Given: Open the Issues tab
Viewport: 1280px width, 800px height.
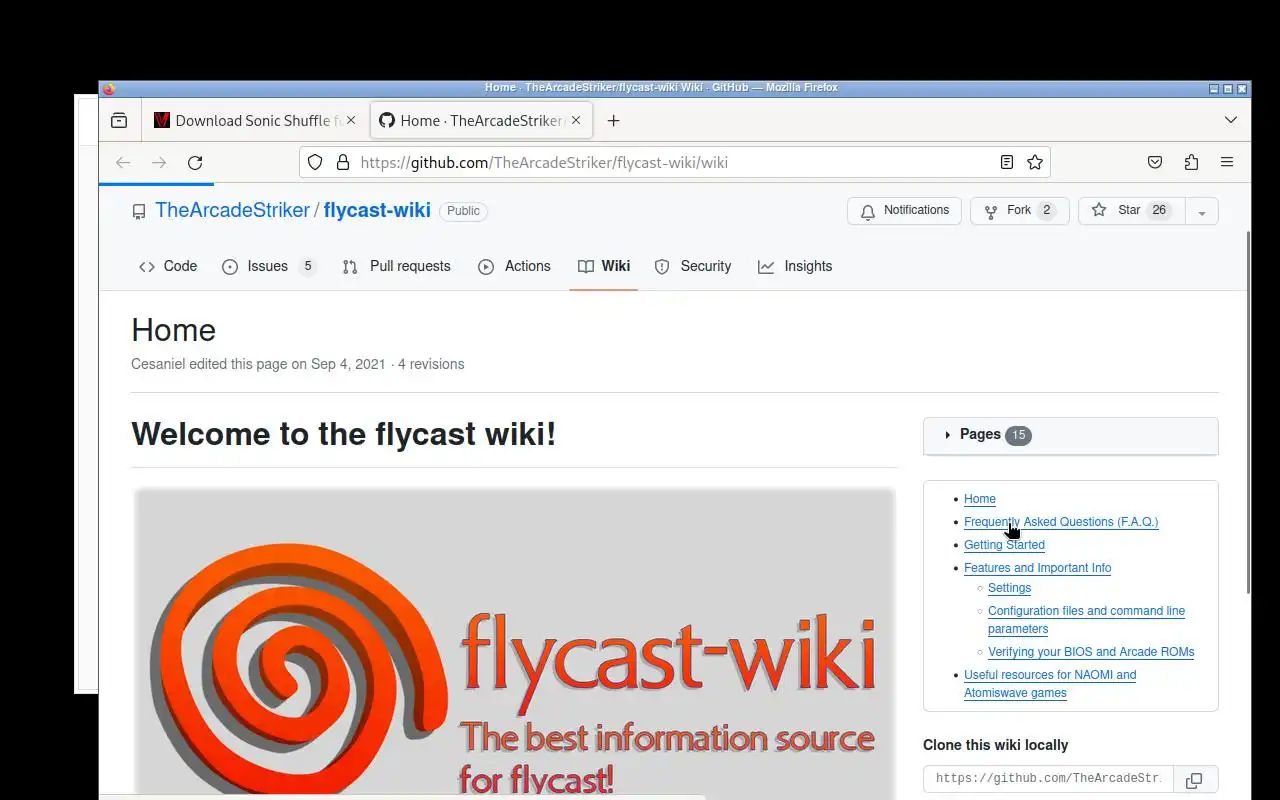Looking at the screenshot, I should coord(268,266).
